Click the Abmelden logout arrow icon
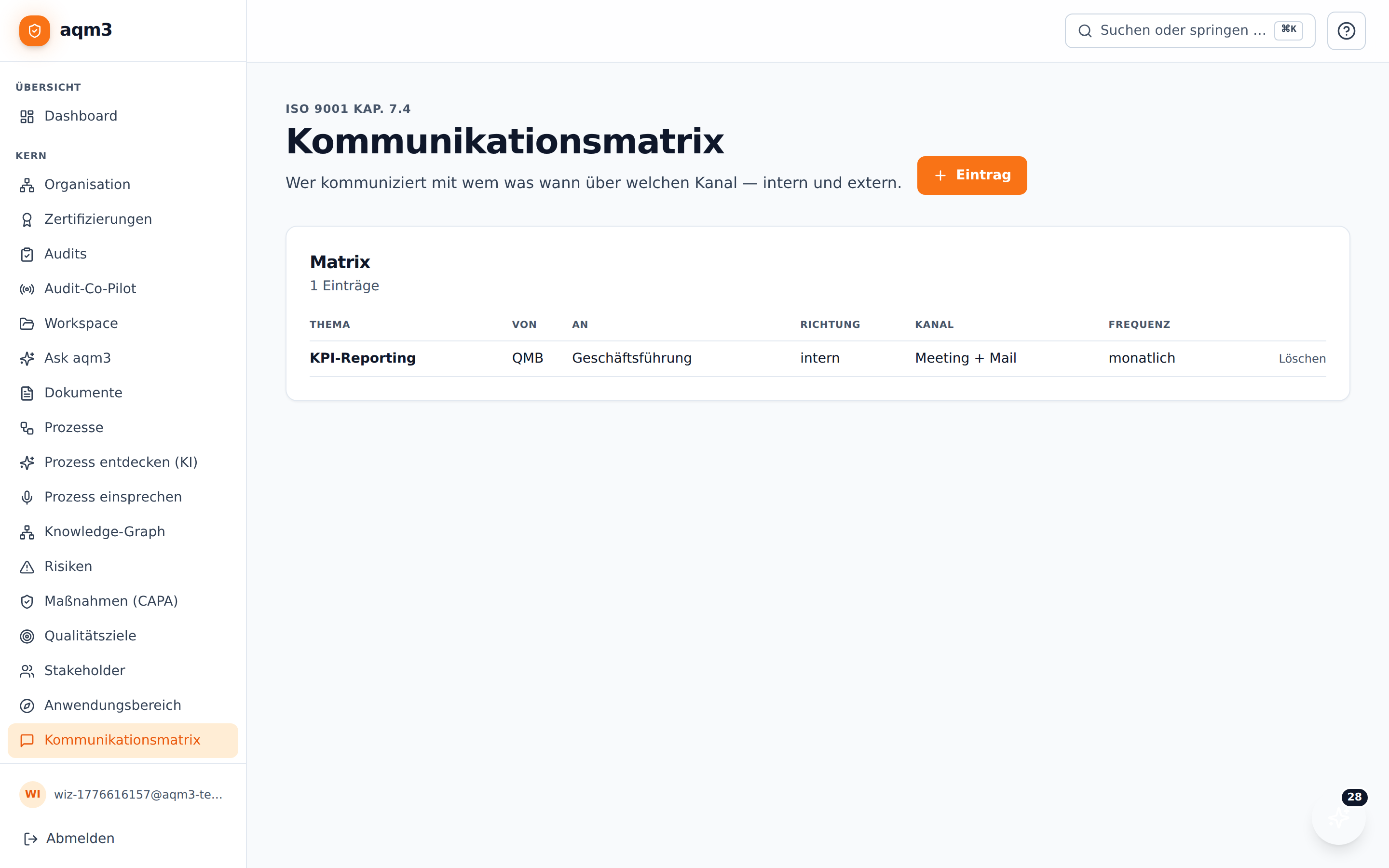Viewport: 1389px width, 868px height. coord(30,839)
